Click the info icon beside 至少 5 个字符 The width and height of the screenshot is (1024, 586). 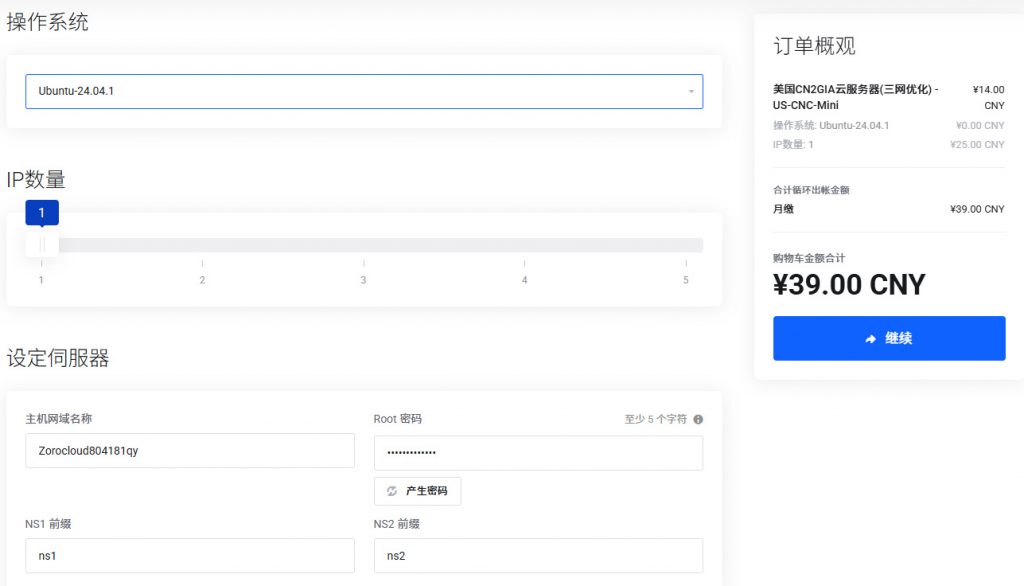[x=699, y=419]
